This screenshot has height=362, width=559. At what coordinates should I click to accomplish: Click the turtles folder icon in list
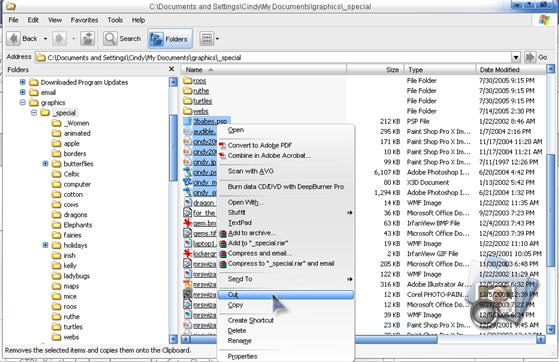[188, 101]
